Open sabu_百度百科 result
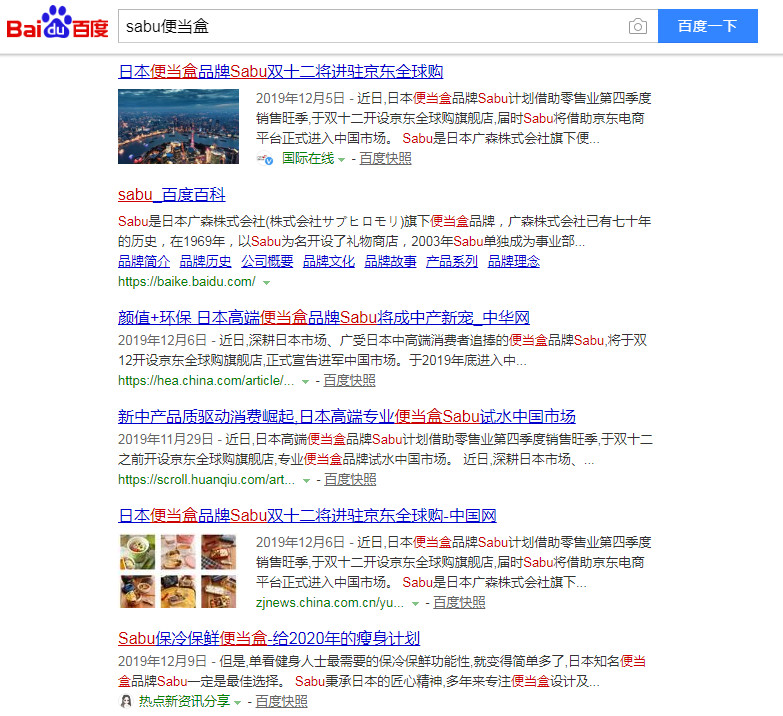The height and width of the screenshot is (716, 783). [x=172, y=194]
